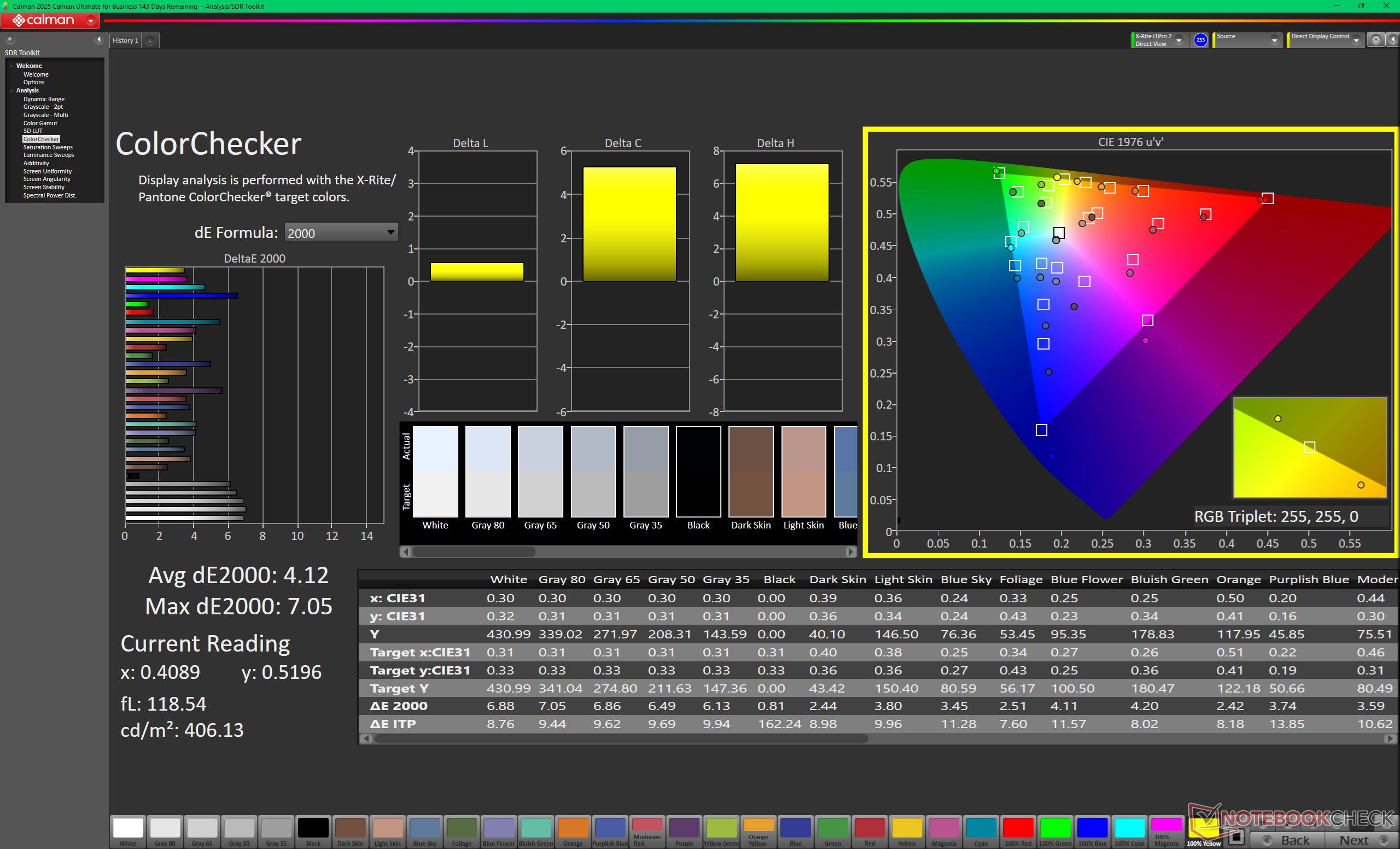Click the pin dot above SDR Toolkit

[10, 40]
